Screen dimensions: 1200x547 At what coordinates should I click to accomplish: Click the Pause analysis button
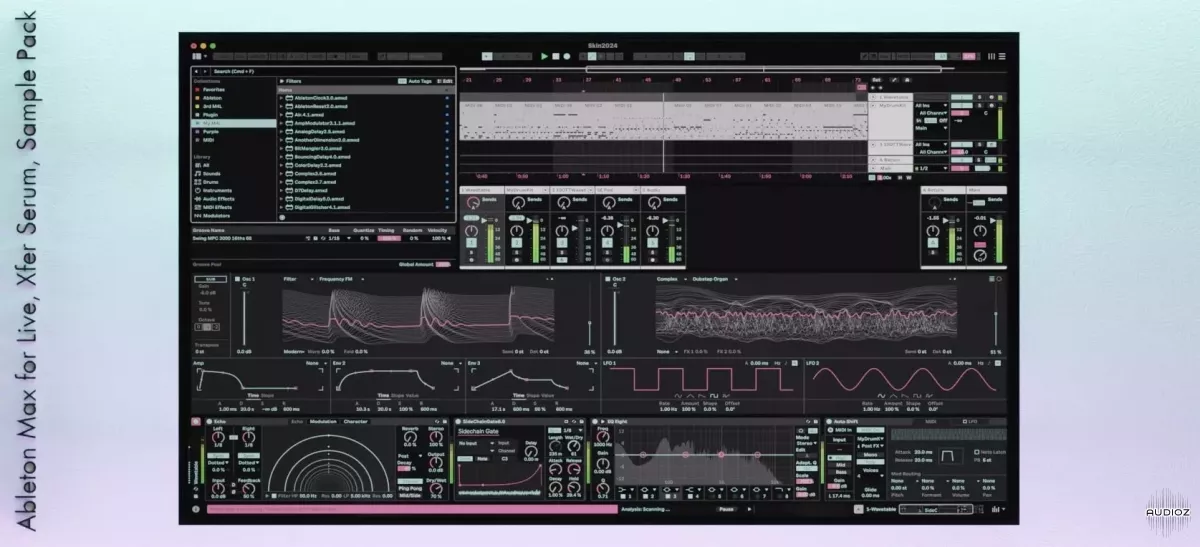pos(727,508)
